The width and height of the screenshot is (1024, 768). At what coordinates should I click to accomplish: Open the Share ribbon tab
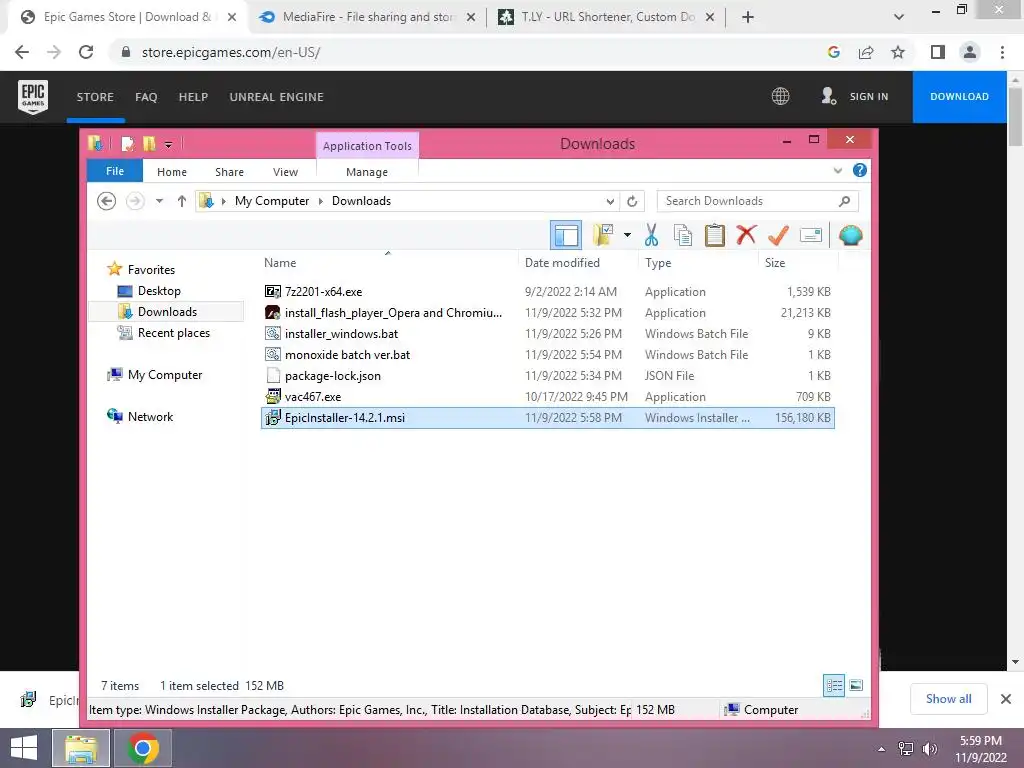229,172
